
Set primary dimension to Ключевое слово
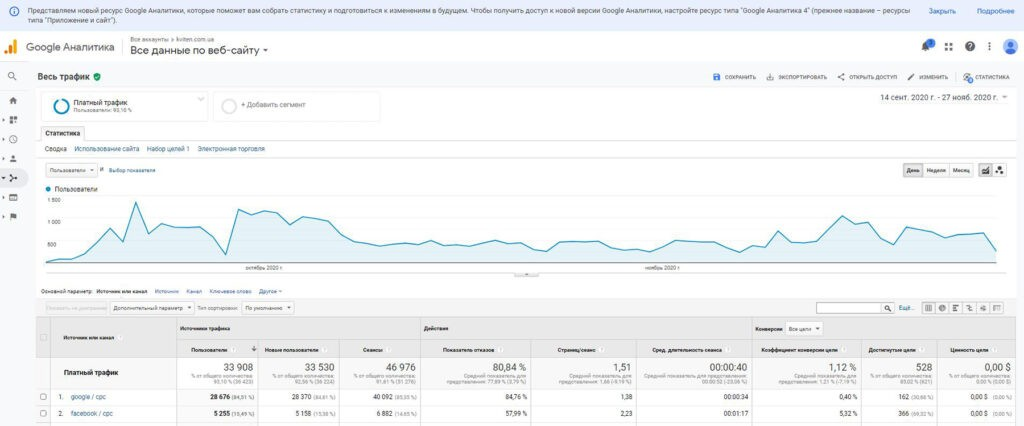tap(230, 291)
